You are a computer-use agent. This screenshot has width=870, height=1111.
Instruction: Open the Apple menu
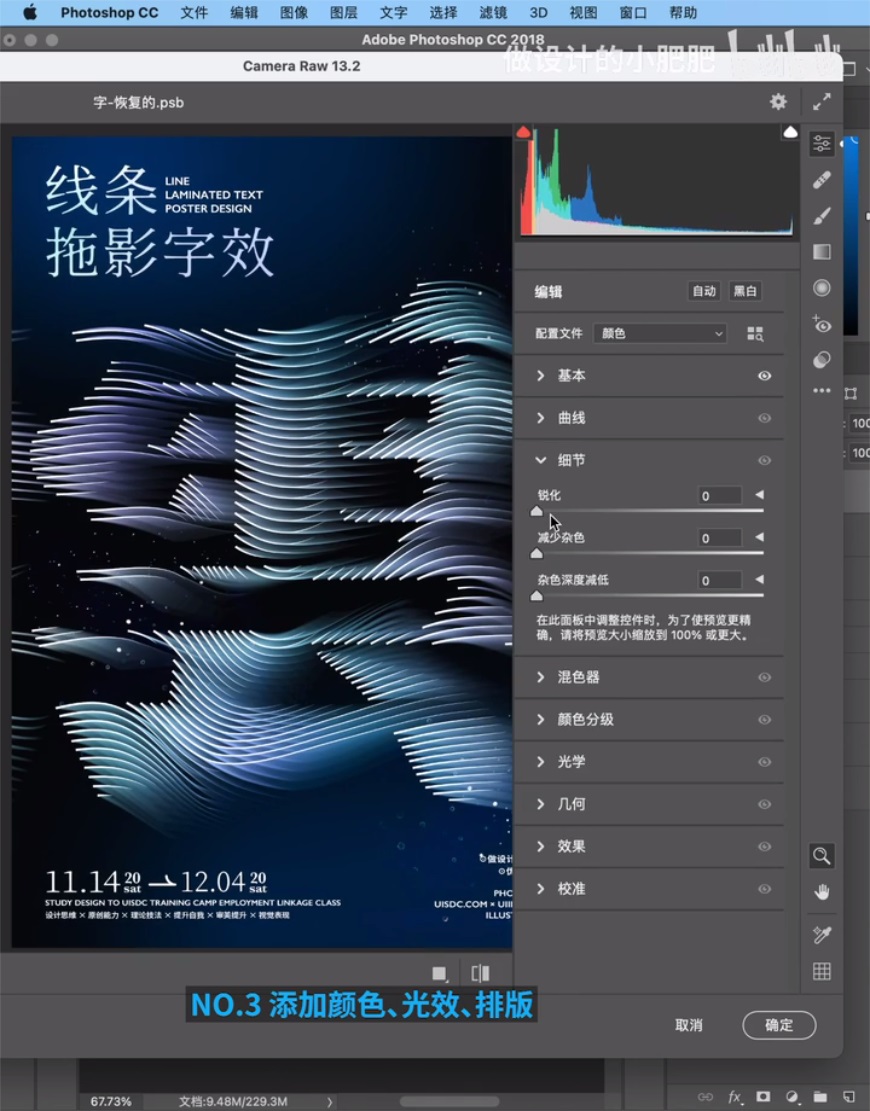30,12
